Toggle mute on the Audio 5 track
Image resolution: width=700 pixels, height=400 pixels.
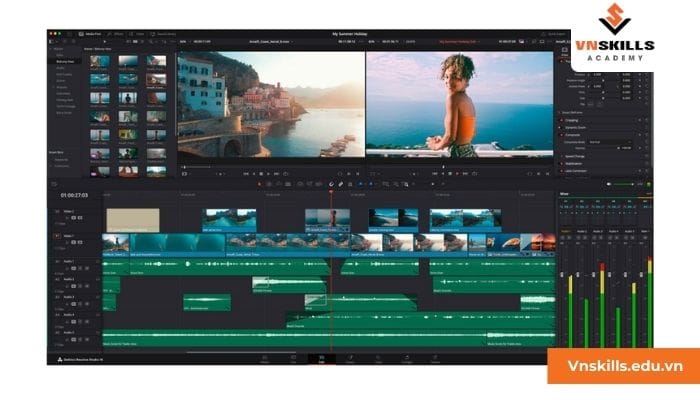click(87, 340)
